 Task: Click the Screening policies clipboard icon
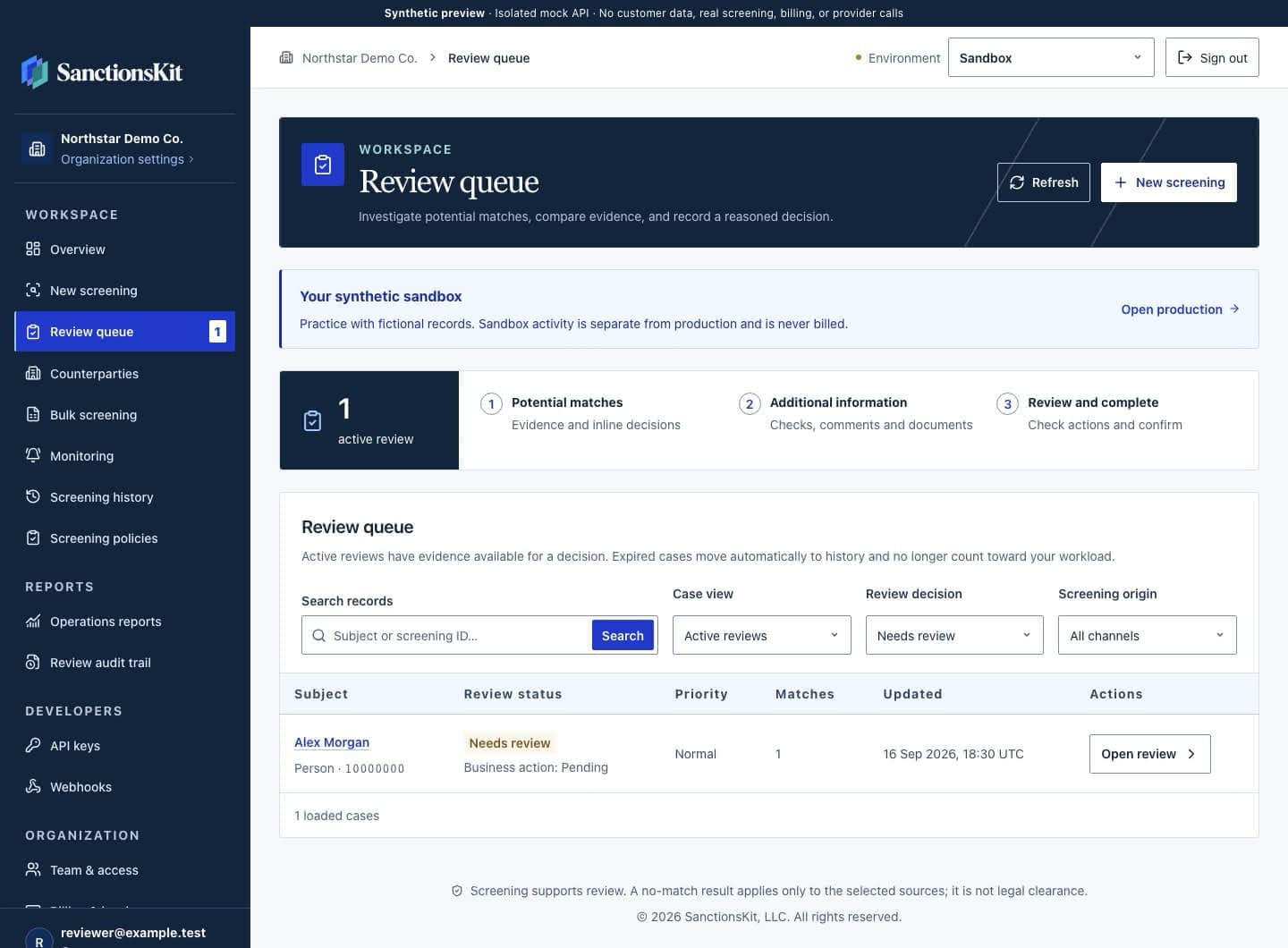pos(33,537)
